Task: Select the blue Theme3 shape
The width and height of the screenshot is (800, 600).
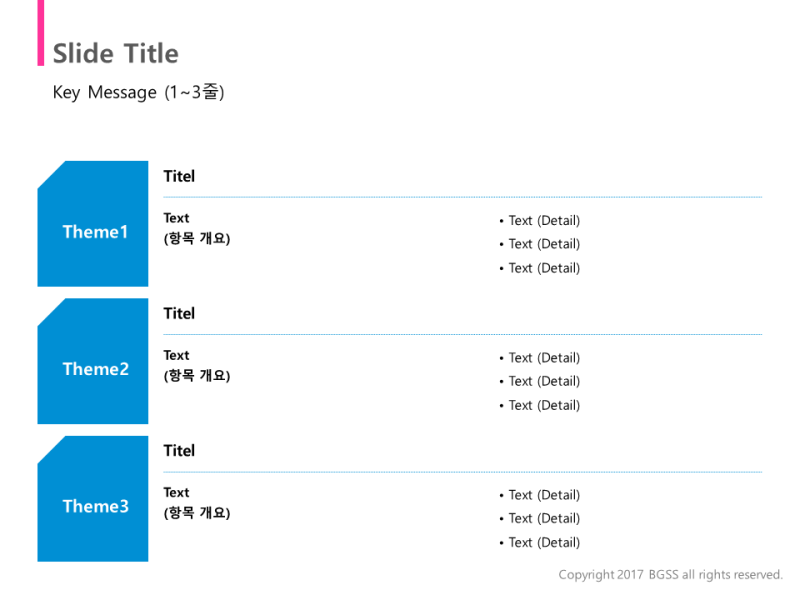Action: (93, 498)
